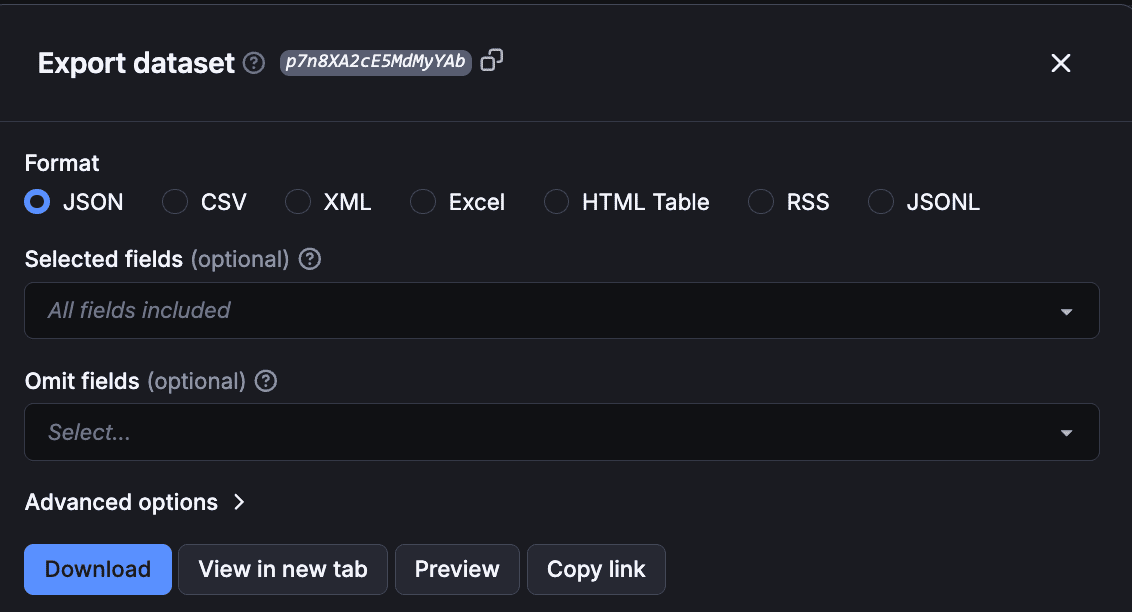This screenshot has width=1132, height=612.
Task: Click the Omit fields question mark icon
Action: 264,381
